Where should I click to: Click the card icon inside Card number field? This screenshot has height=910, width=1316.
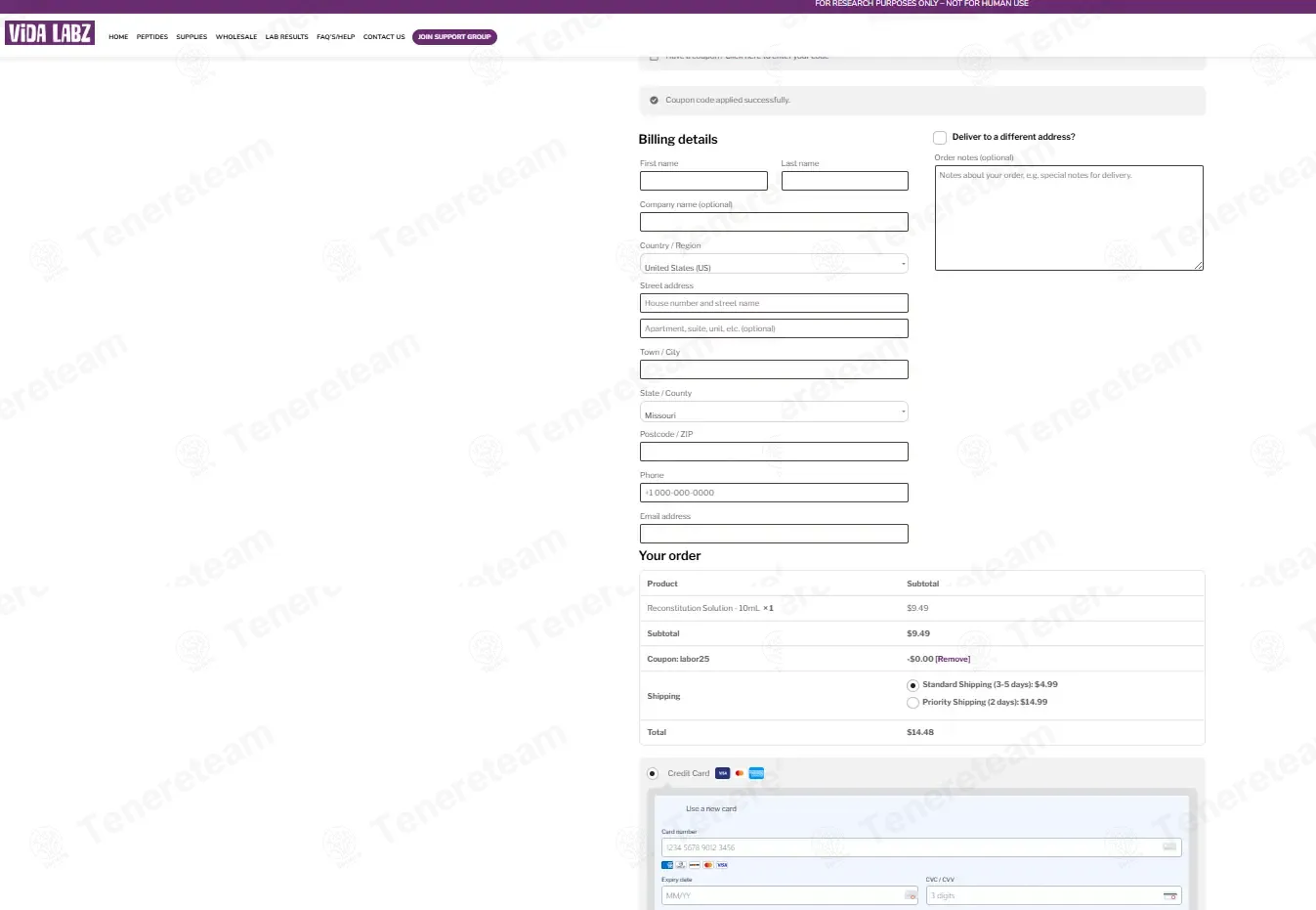(1168, 847)
